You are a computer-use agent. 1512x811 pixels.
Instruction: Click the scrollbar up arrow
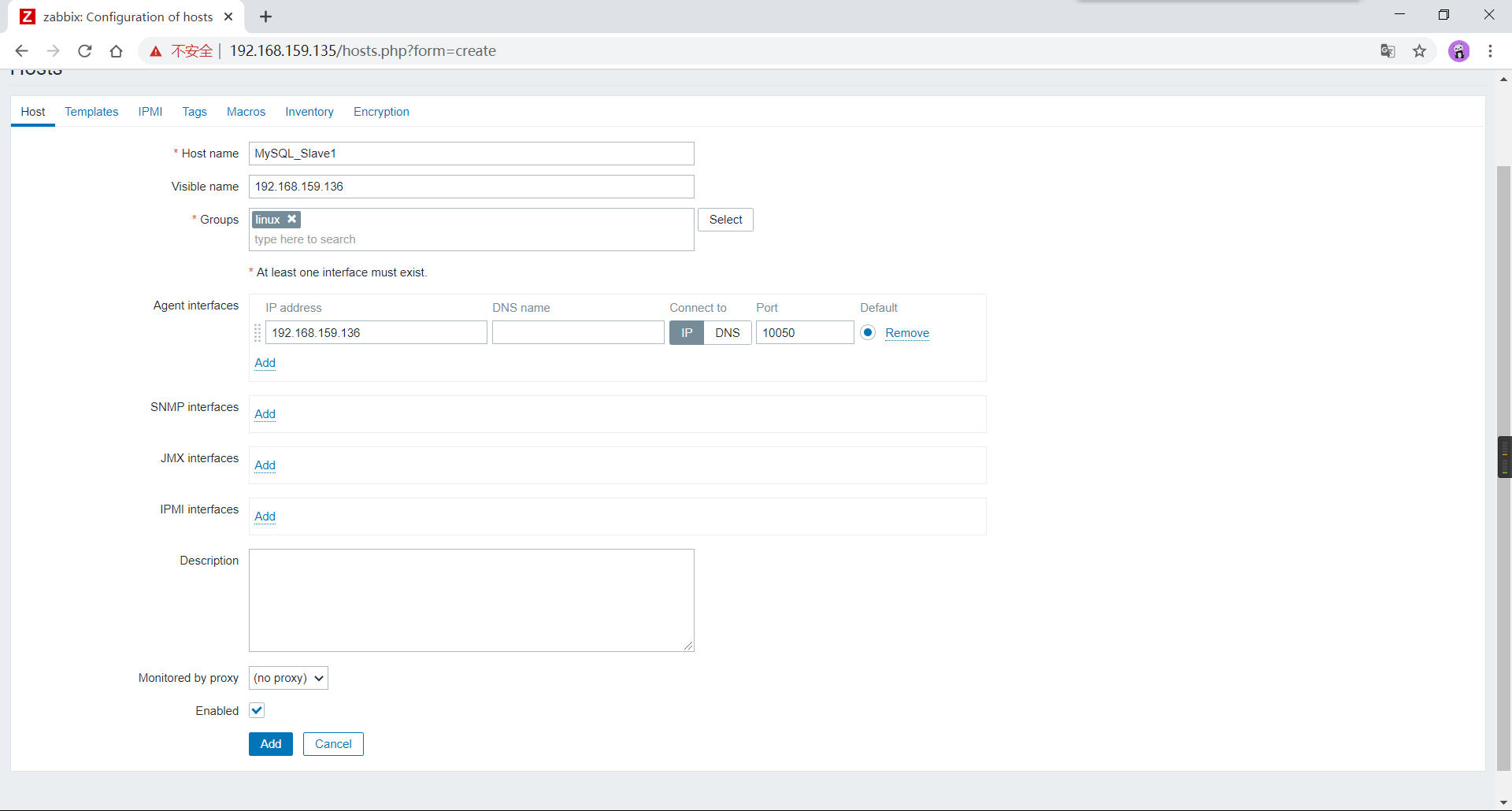pos(1504,79)
